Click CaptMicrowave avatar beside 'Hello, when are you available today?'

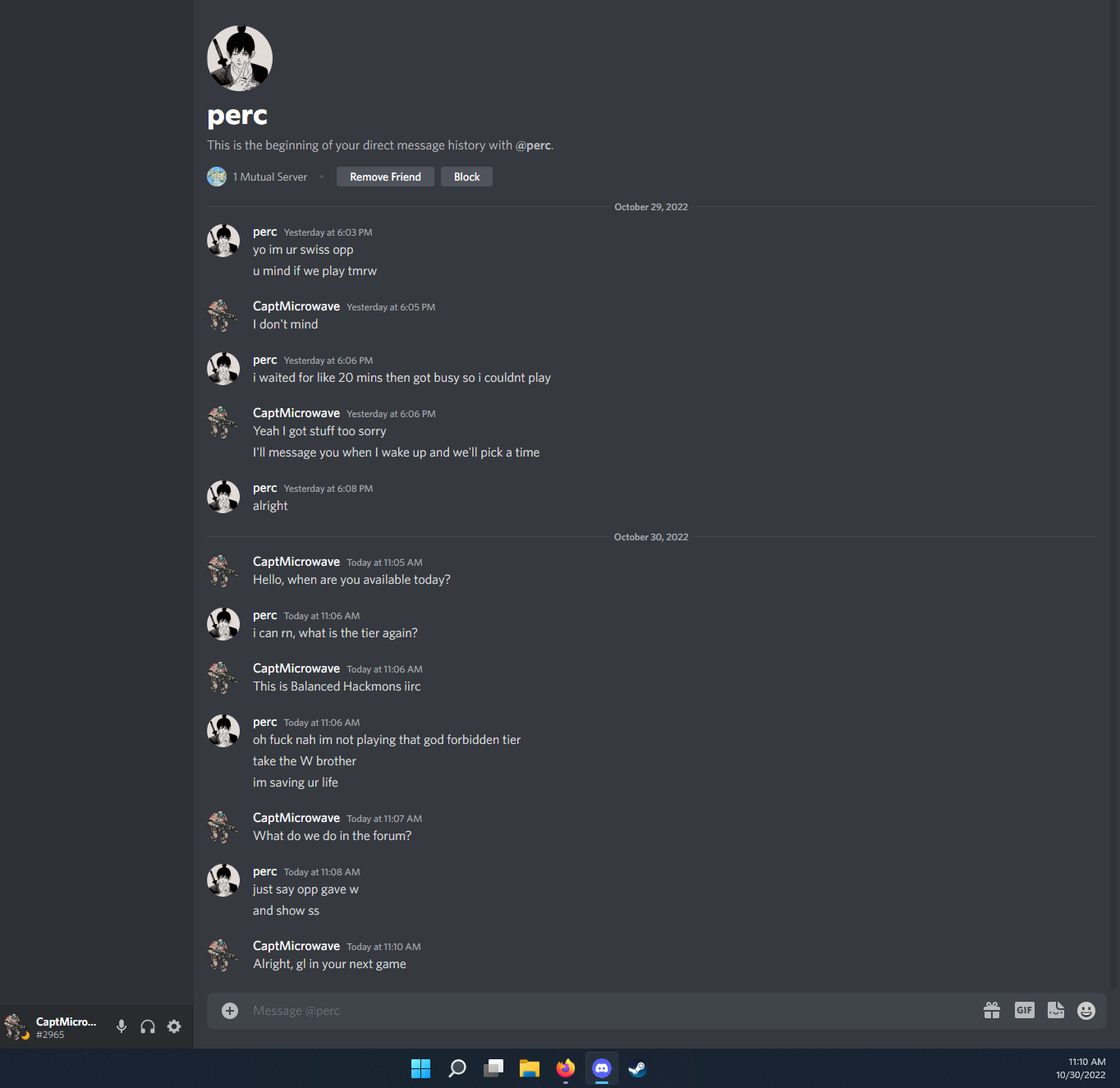point(223,571)
